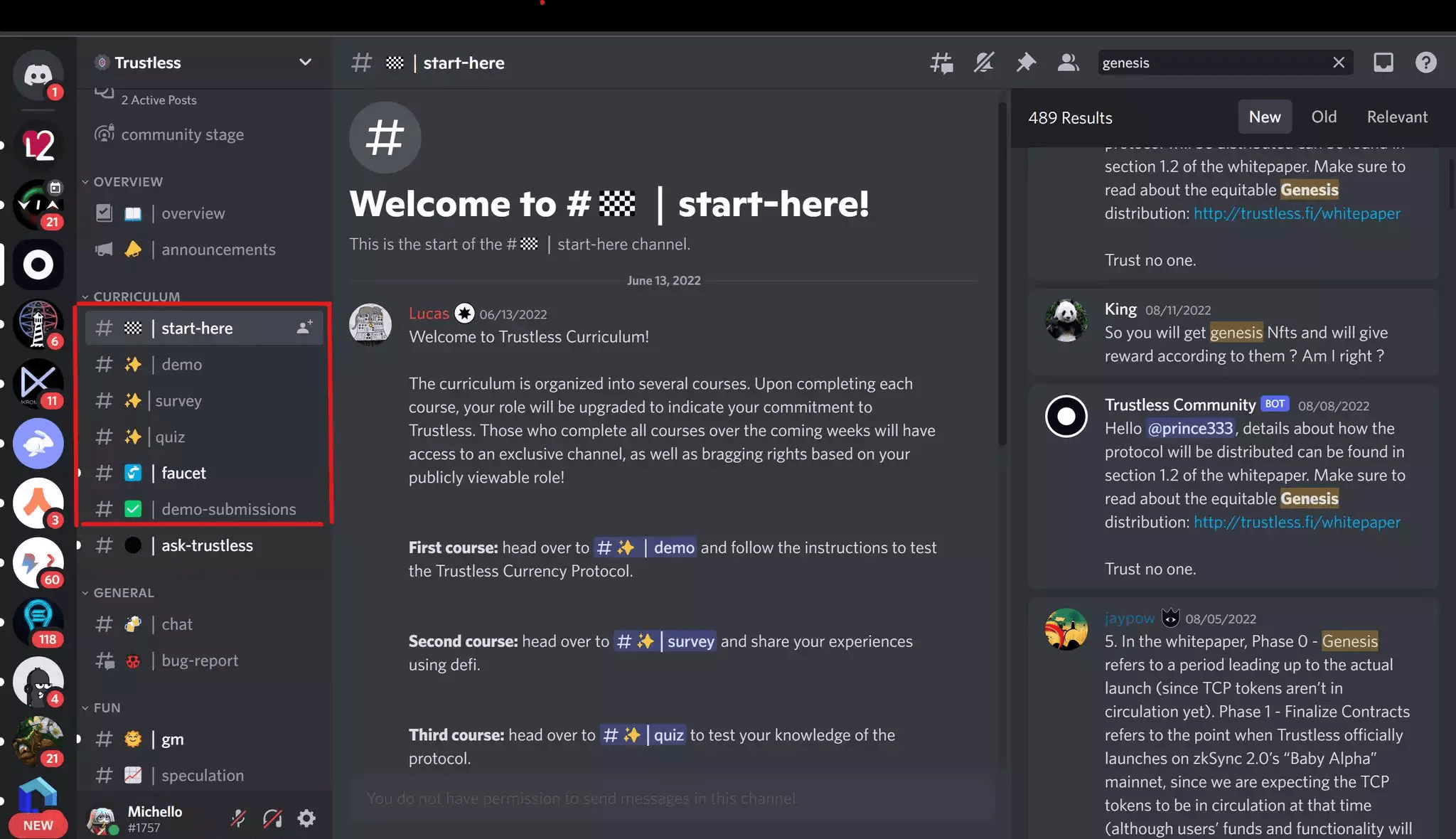The height and width of the screenshot is (839, 1456).
Task: Open the Trustless server dropdown menu
Action: point(305,63)
